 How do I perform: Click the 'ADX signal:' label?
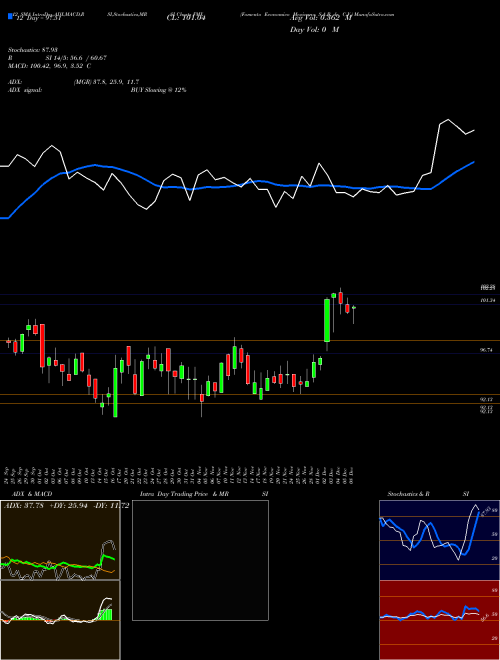pos(24,90)
